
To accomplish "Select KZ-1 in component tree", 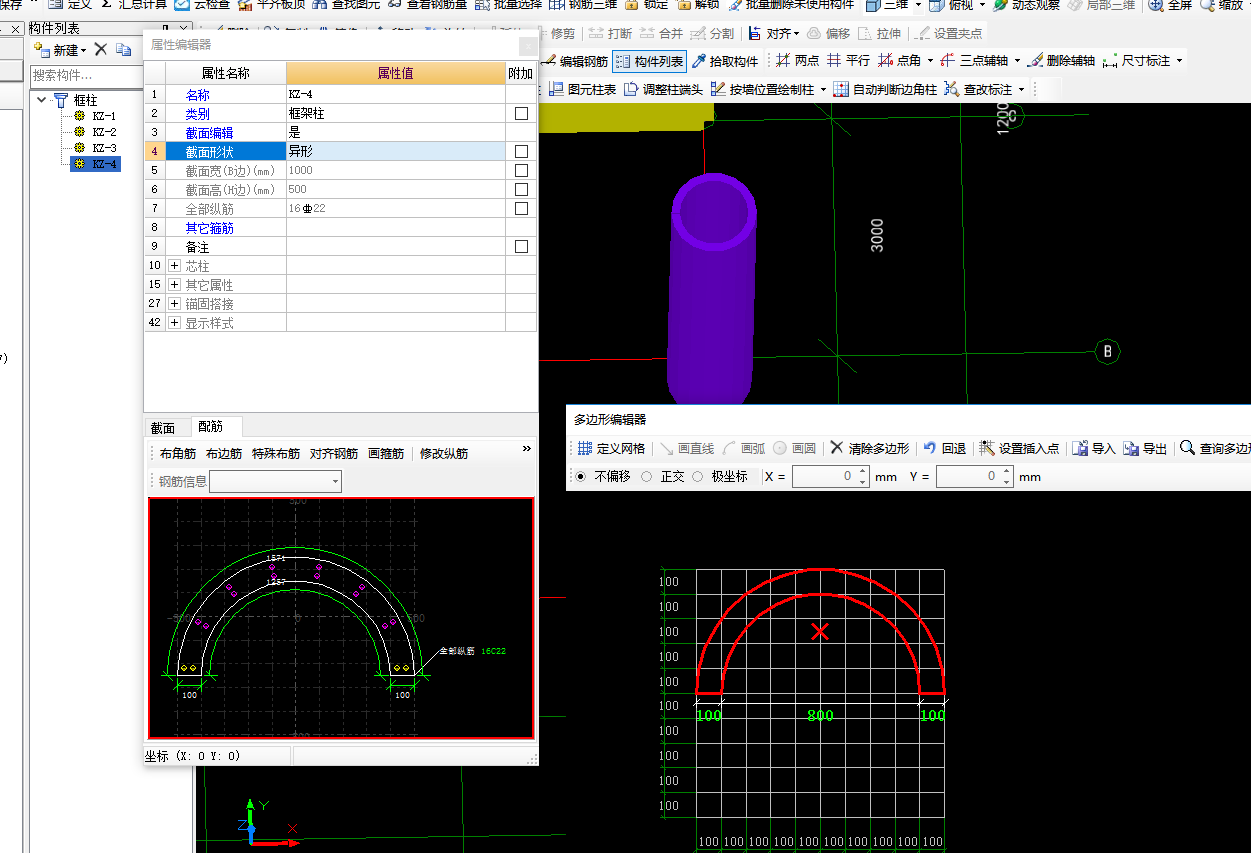I will (x=104, y=116).
